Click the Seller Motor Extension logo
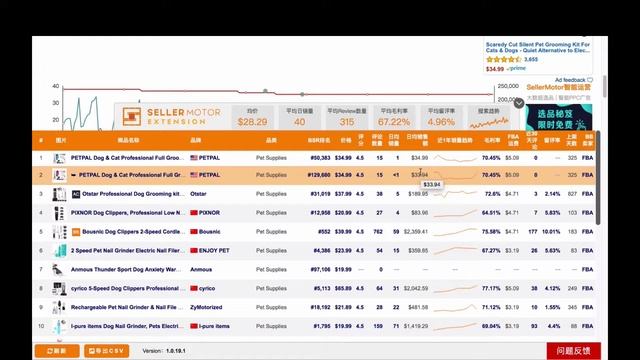Screen dimensions: 640x360 click(x=171, y=116)
